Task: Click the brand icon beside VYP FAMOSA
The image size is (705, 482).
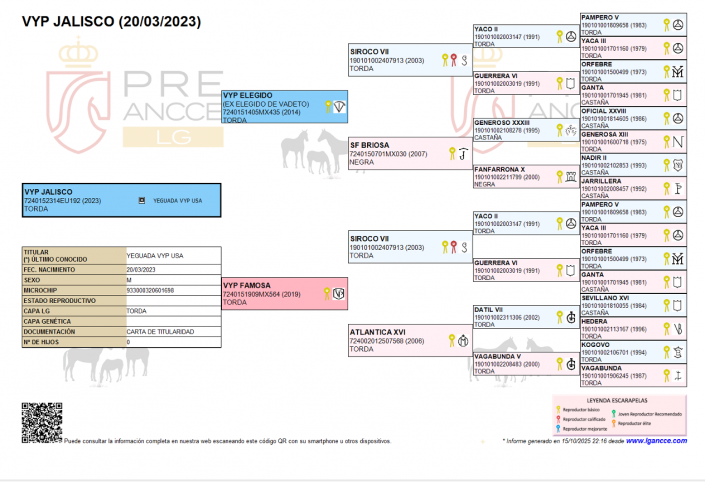Action: [x=339, y=292]
